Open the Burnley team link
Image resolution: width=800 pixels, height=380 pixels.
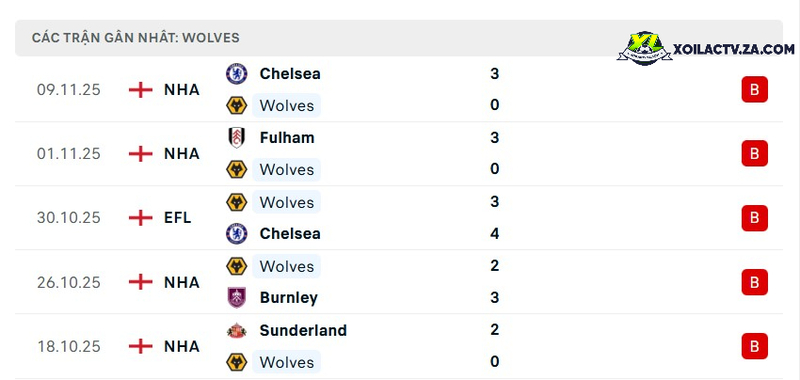pos(288,298)
